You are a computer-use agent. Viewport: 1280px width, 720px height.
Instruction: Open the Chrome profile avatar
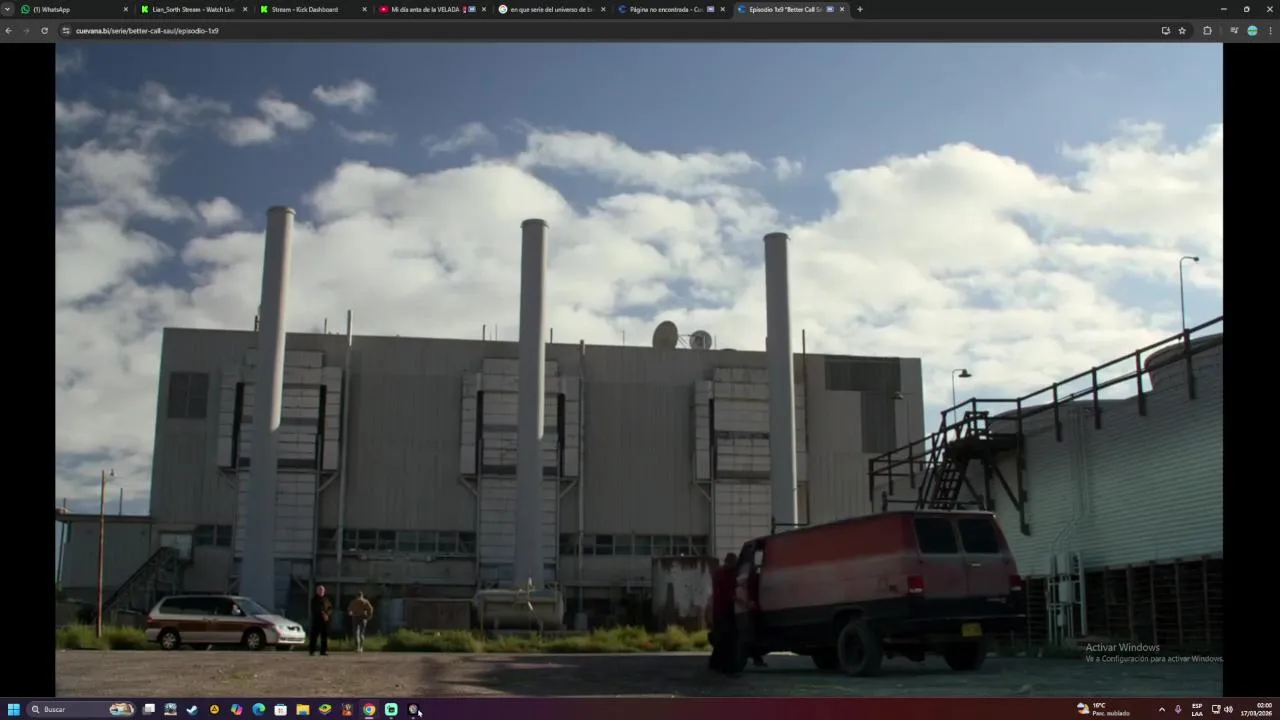click(1252, 31)
